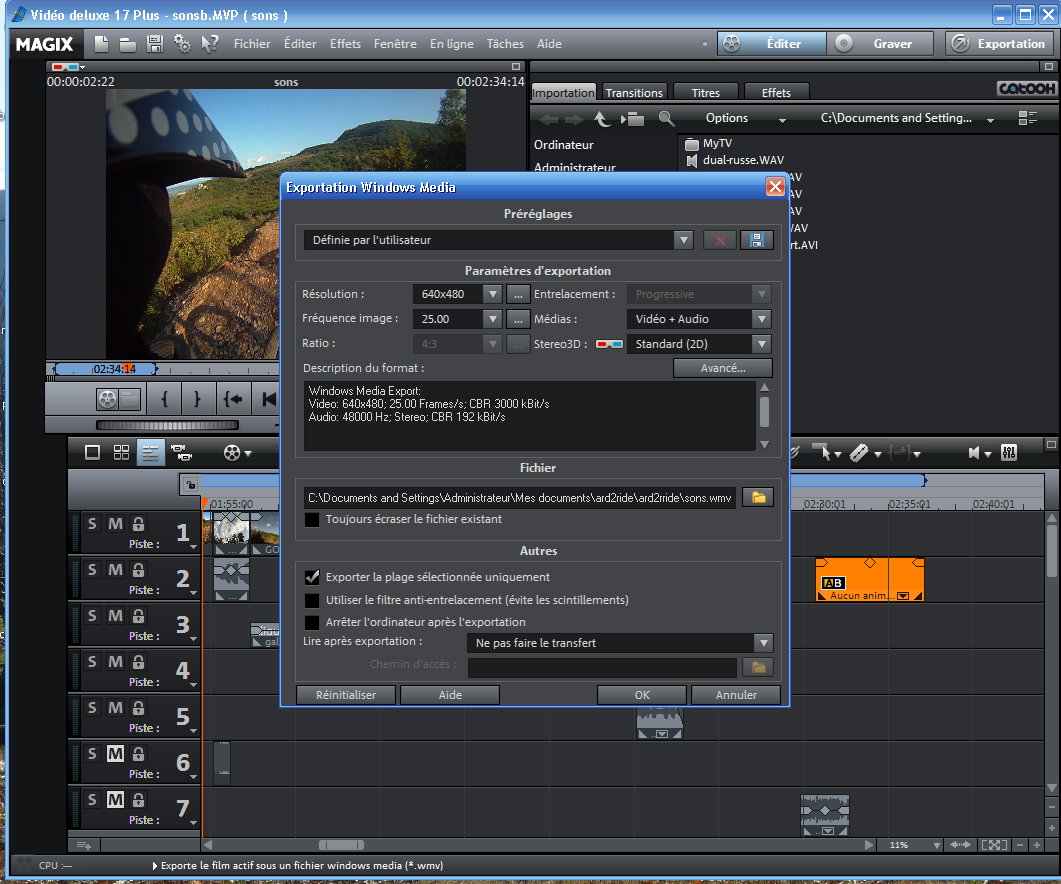Screen dimensions: 1061x884
Task: Uncheck 'Exporter la plage sélectionnée uniquement'
Action: pyautogui.click(x=312, y=577)
